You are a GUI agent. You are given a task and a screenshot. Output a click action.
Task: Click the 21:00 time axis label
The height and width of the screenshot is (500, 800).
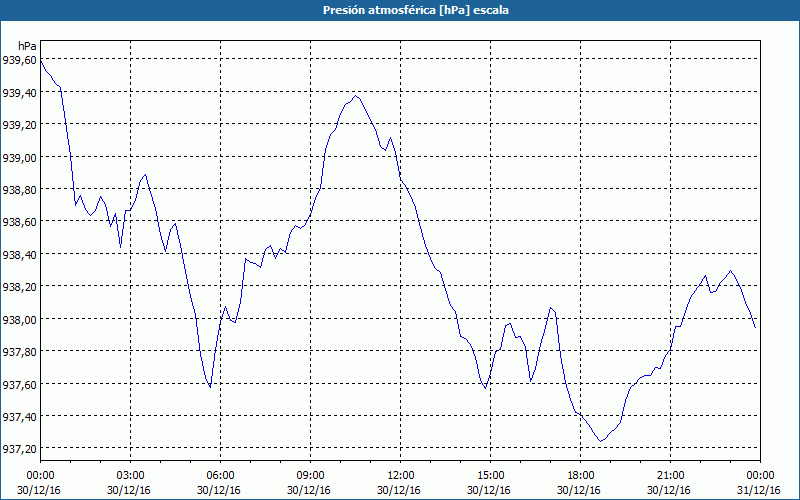coord(670,476)
